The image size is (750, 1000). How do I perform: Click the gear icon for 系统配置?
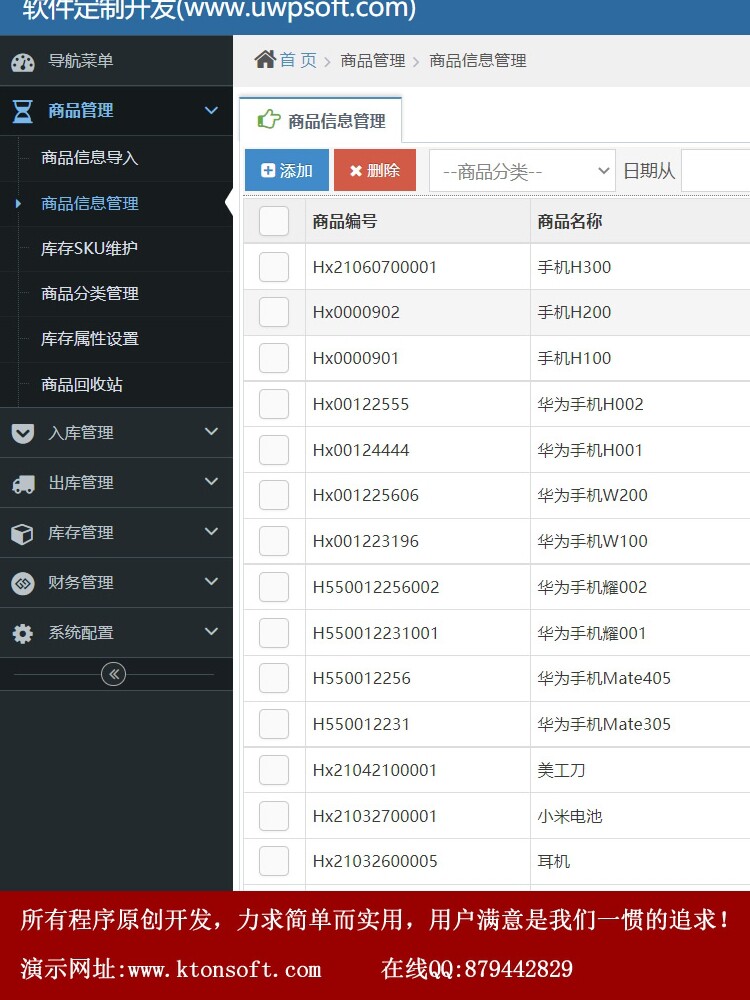pyautogui.click(x=23, y=633)
